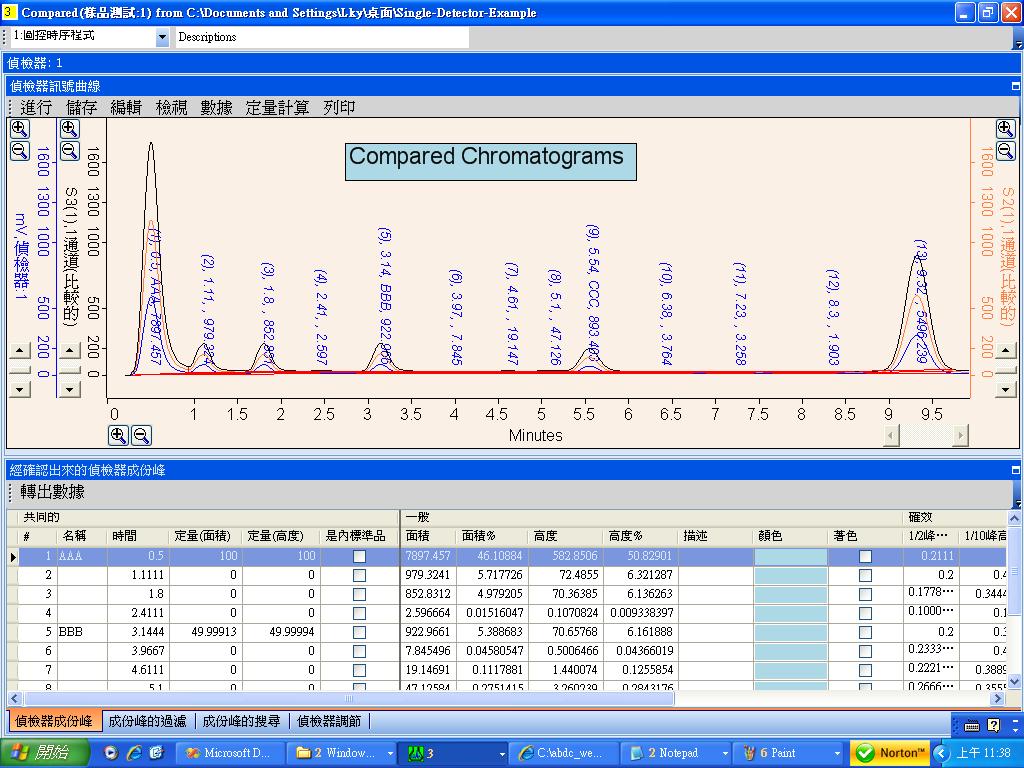
Task: Shift the S3(1) axis down with its arrow
Action: pos(71,390)
